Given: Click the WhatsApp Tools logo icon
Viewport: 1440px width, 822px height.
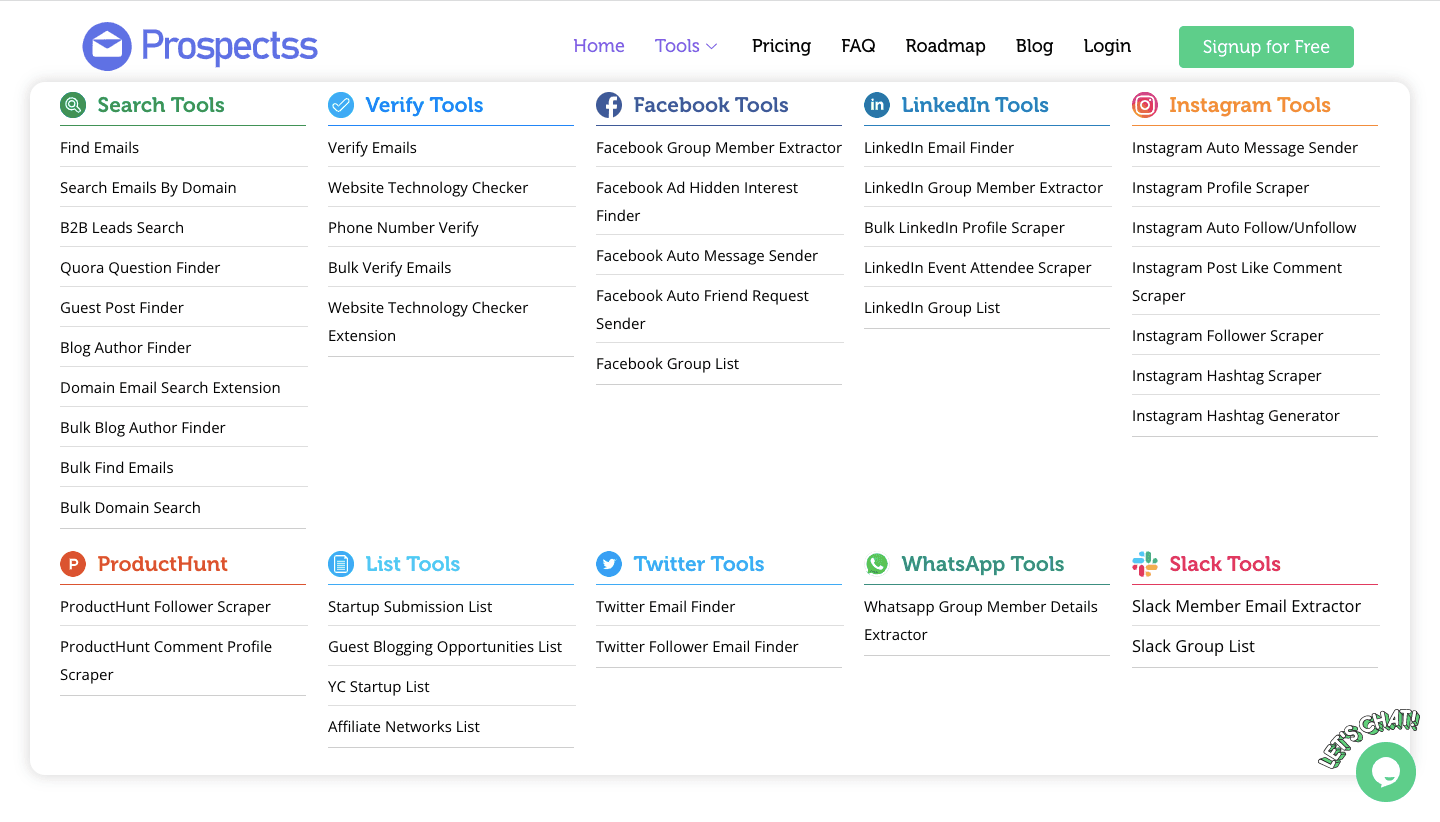Looking at the screenshot, I should [x=877, y=564].
